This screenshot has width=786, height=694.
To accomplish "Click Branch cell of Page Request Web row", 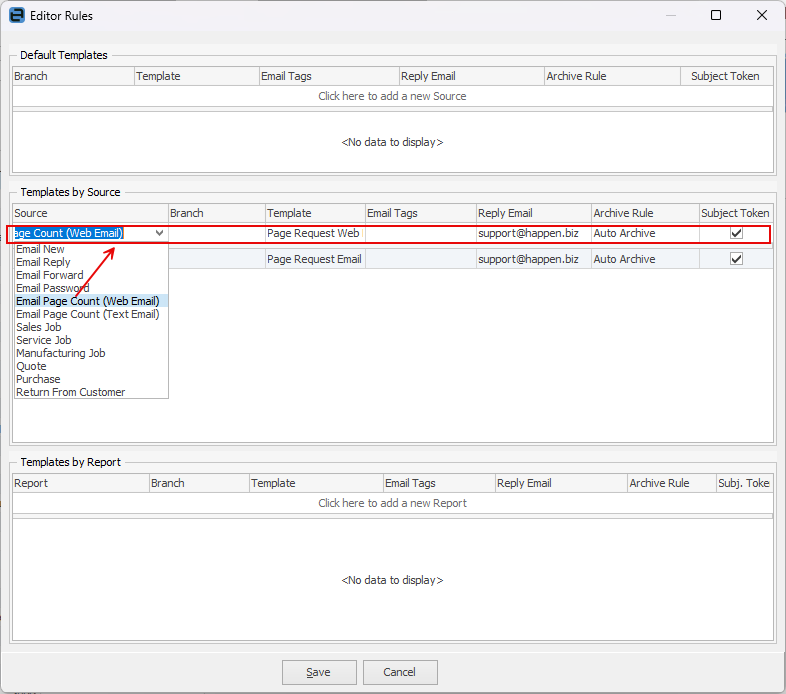I will pos(217,233).
